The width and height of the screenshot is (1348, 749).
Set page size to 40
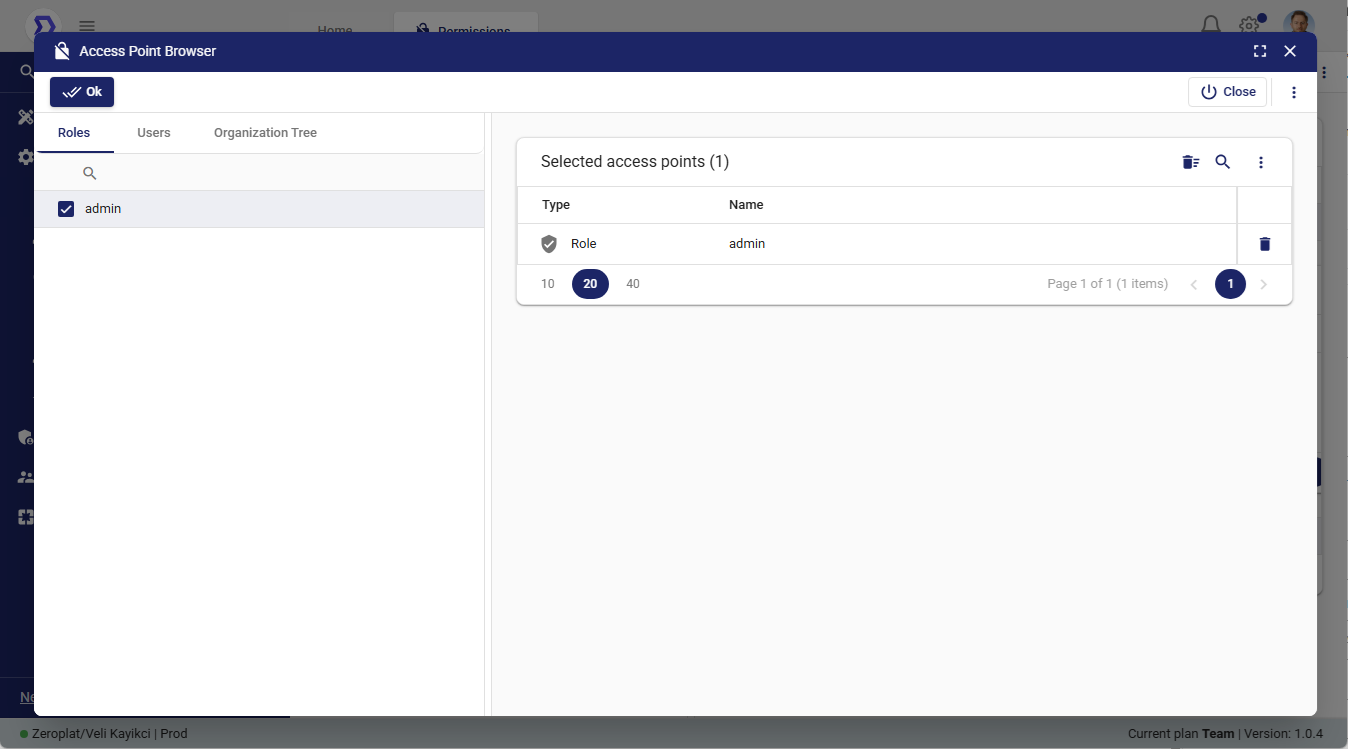click(633, 284)
